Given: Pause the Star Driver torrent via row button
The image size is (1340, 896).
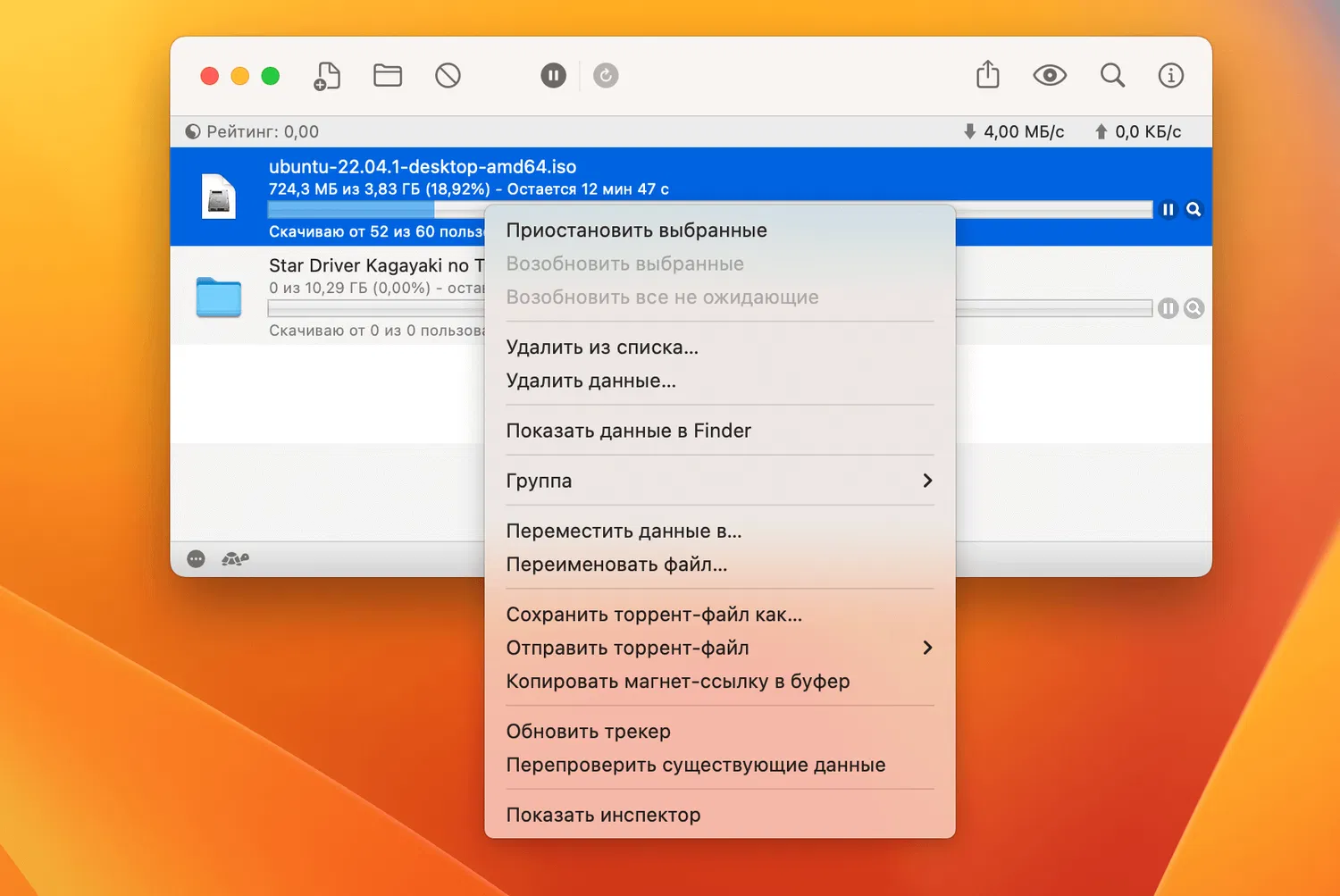Looking at the screenshot, I should (x=1168, y=308).
